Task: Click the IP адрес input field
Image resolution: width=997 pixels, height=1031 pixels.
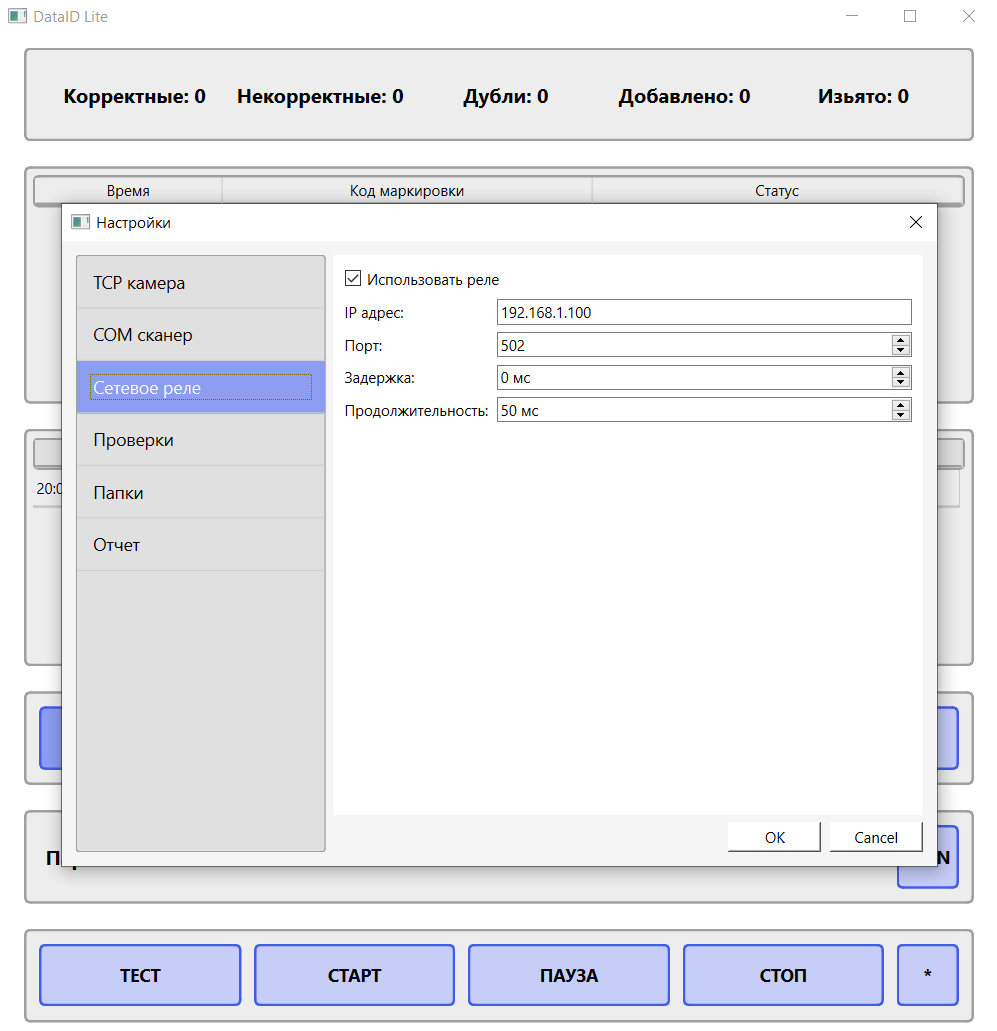Action: click(704, 312)
